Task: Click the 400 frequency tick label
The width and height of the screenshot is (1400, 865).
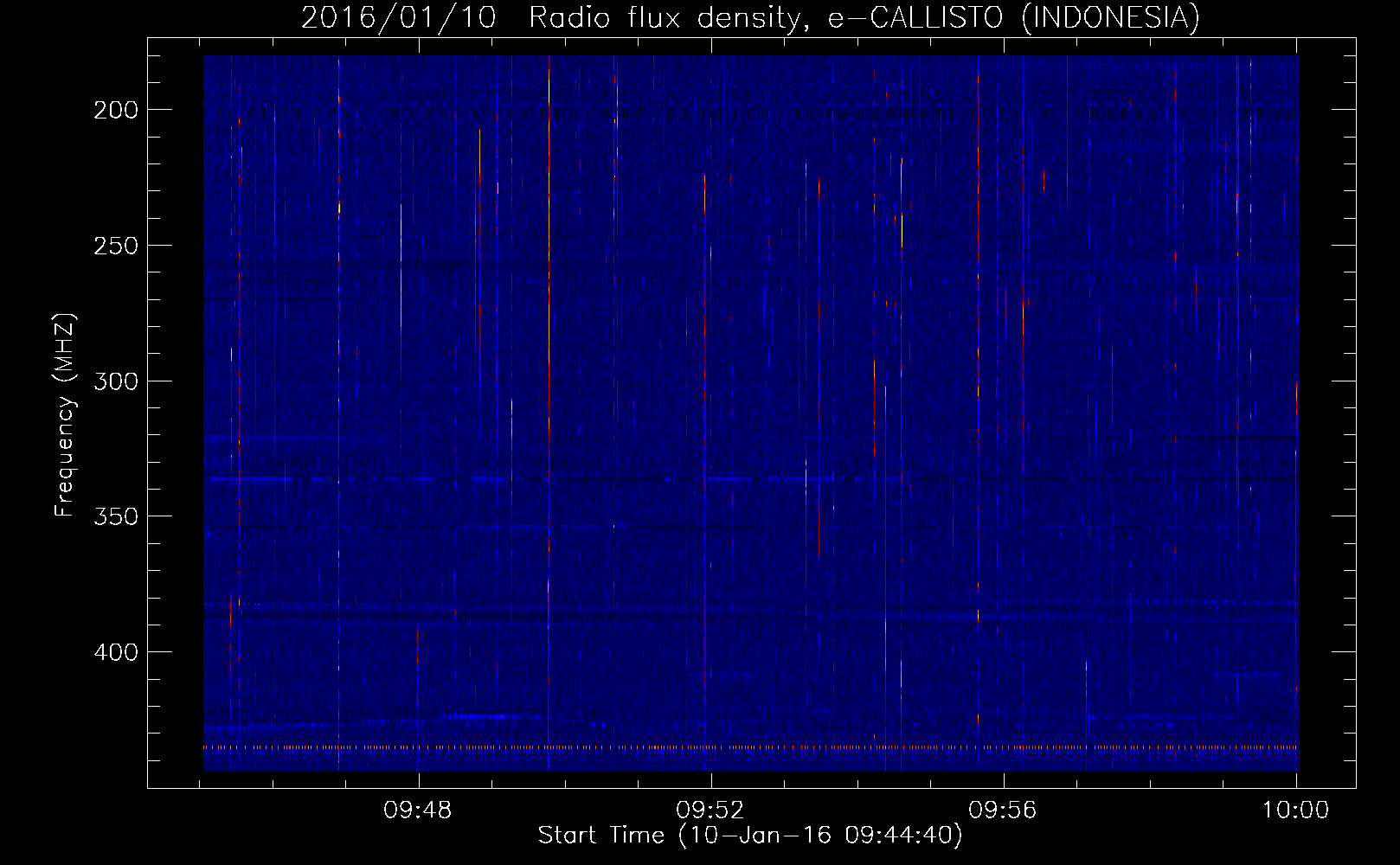Action: pos(116,652)
